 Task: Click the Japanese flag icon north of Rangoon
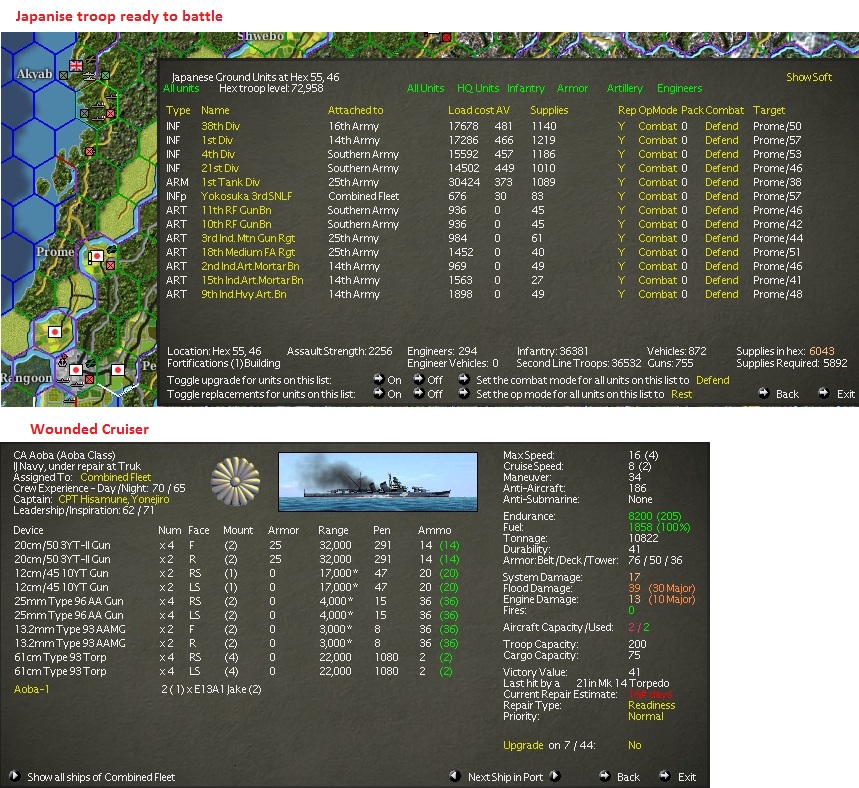tap(55, 332)
